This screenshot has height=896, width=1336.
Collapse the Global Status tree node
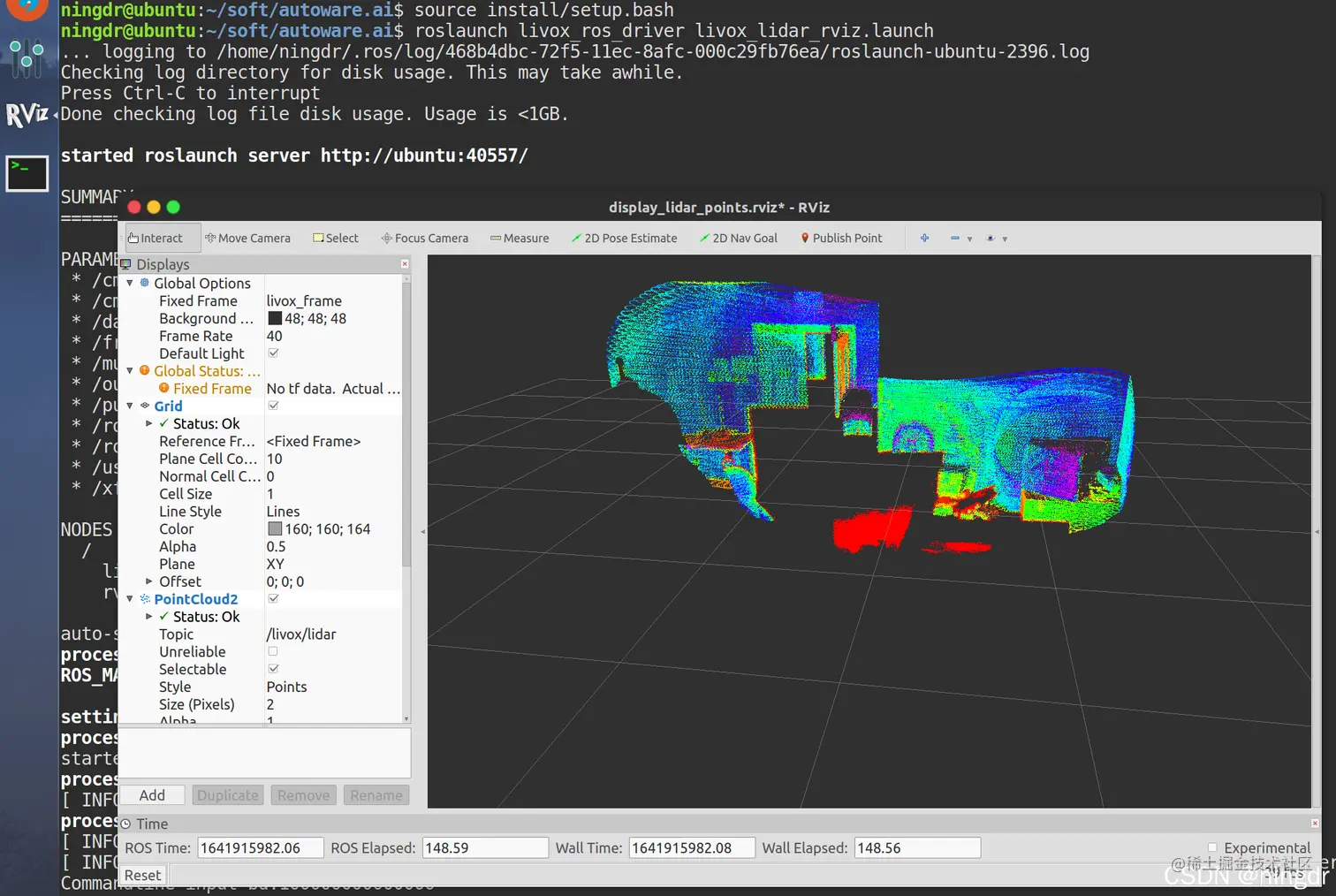pyautogui.click(x=130, y=370)
